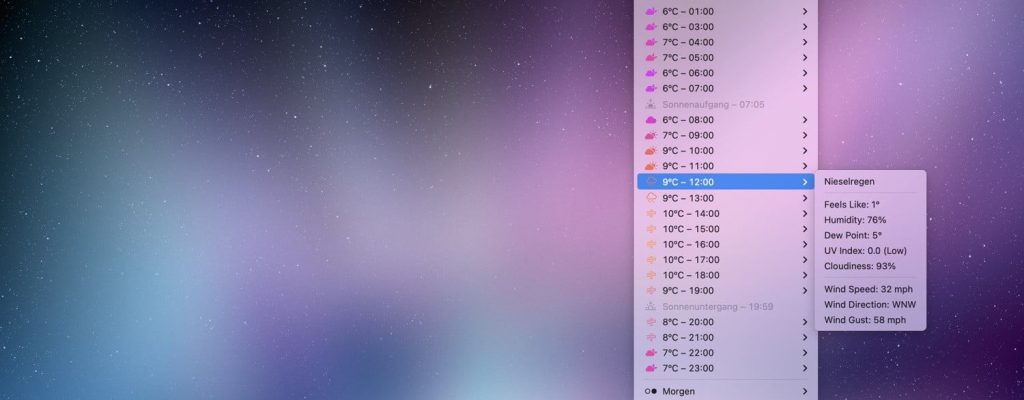This screenshot has width=1024, height=400.
Task: Expand the chevron for 03:00 forecast
Action: [x=805, y=27]
